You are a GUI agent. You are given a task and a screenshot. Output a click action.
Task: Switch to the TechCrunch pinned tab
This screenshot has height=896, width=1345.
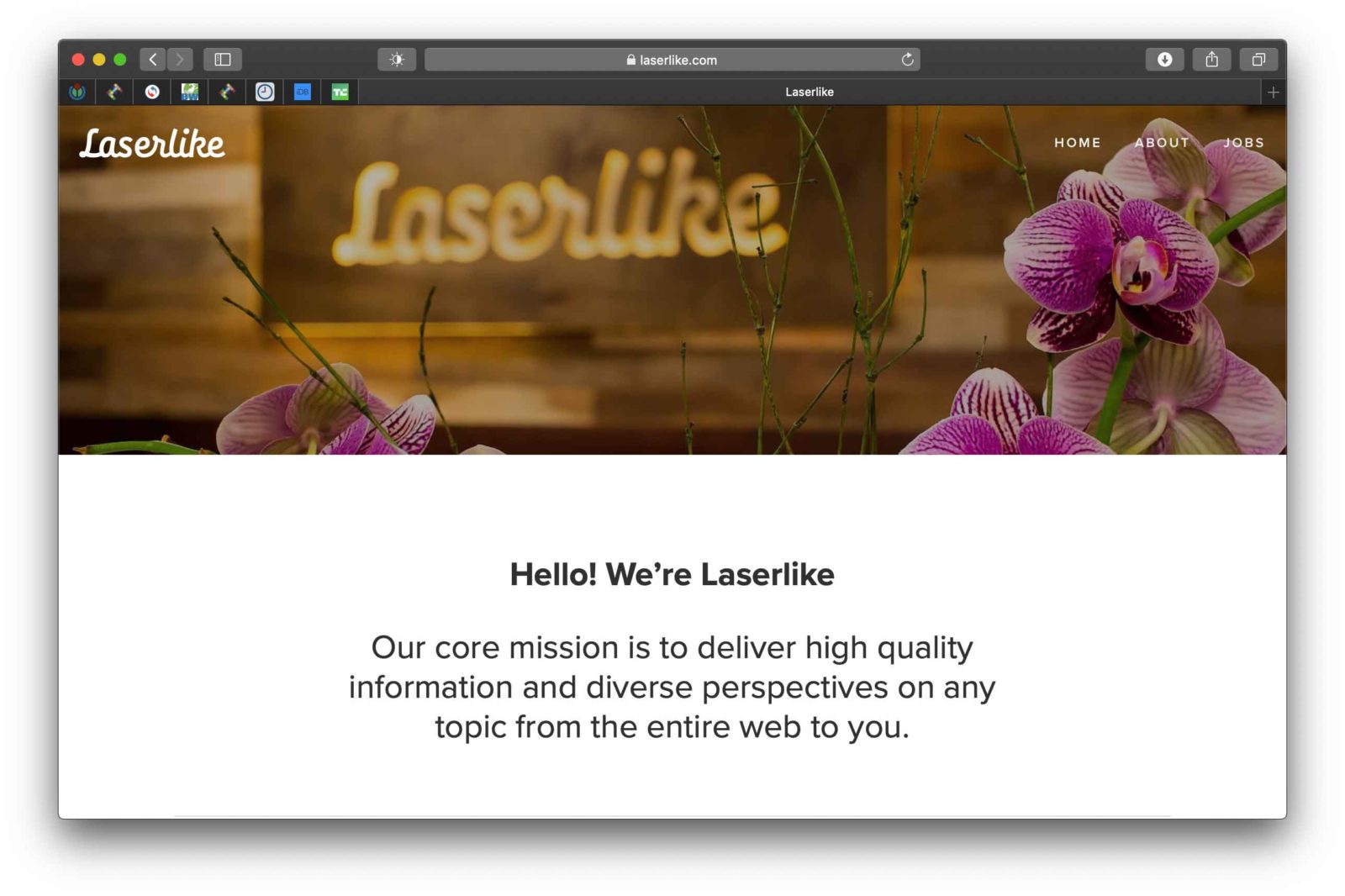(340, 92)
